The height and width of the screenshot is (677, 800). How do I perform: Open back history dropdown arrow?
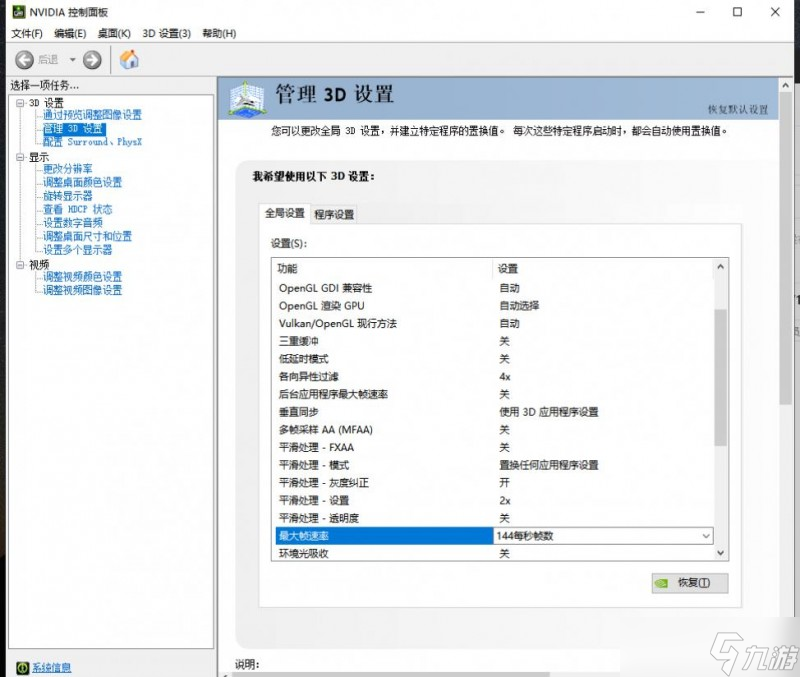72,60
